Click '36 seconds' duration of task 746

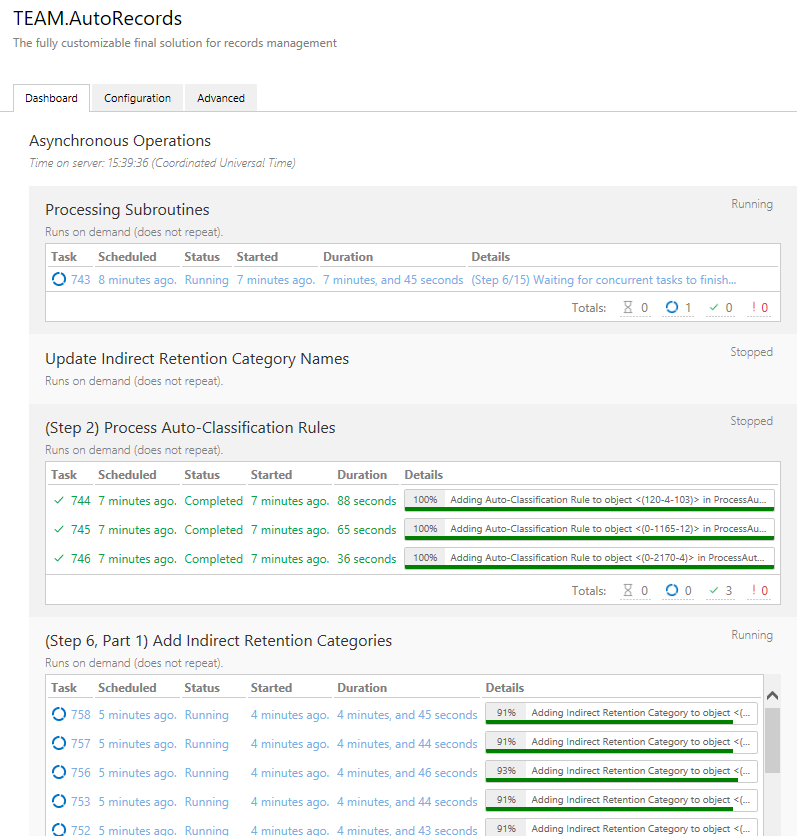click(367, 558)
